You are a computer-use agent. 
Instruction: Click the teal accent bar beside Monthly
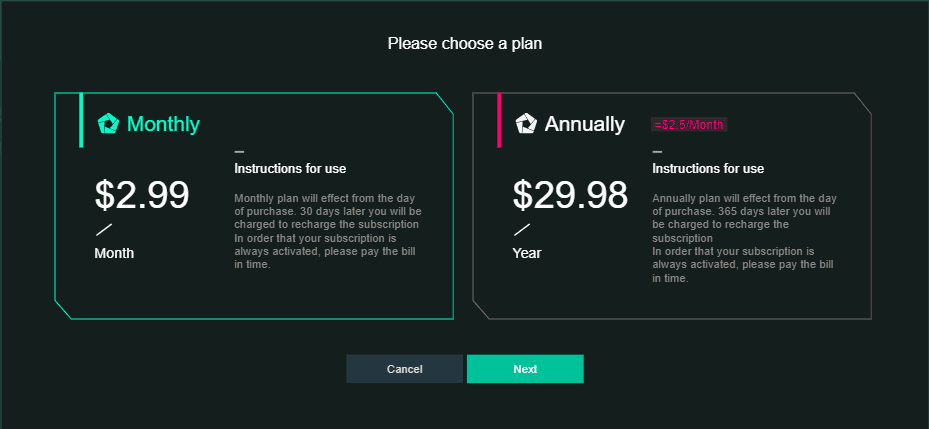point(81,120)
